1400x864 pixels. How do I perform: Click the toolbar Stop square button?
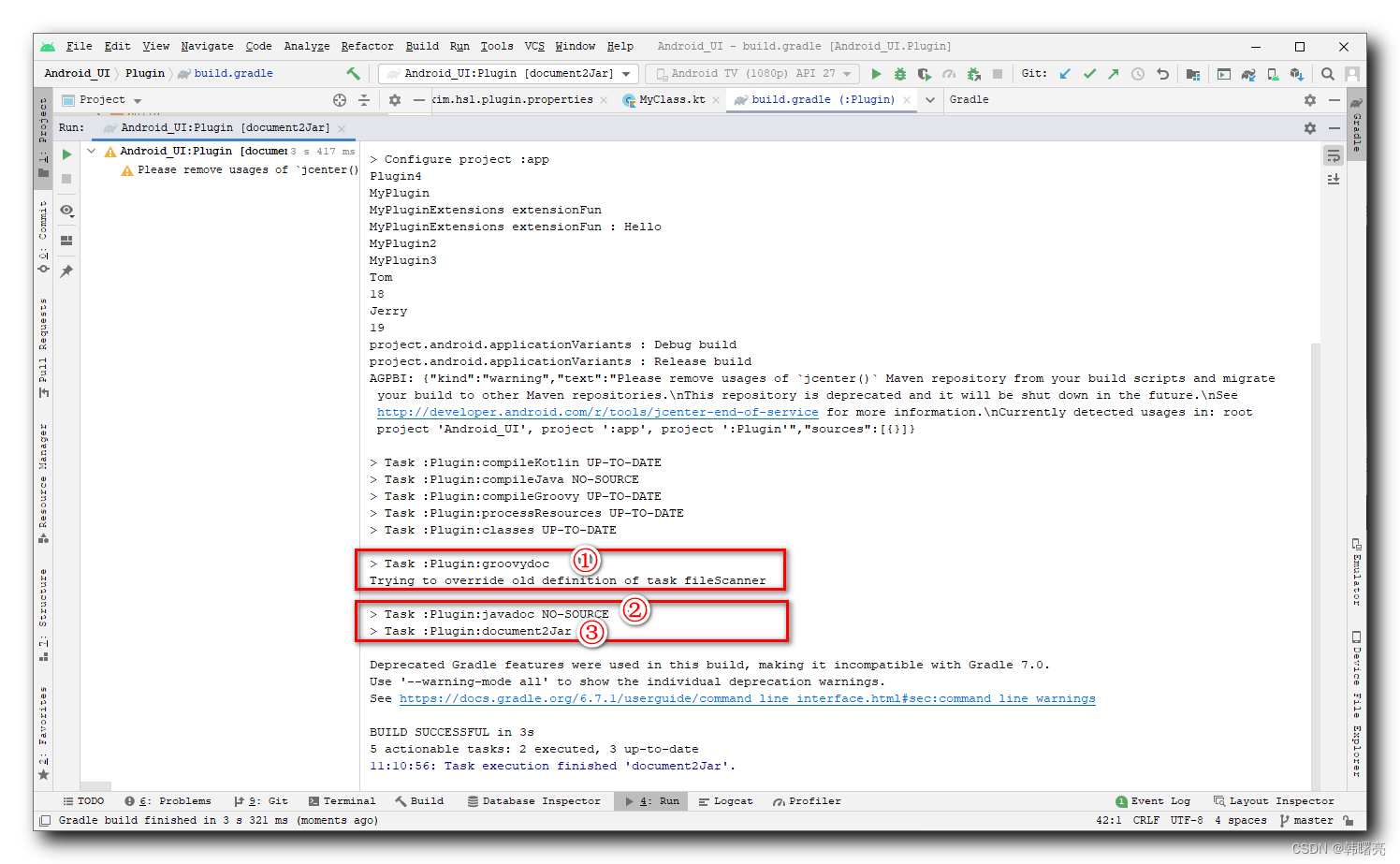998,73
